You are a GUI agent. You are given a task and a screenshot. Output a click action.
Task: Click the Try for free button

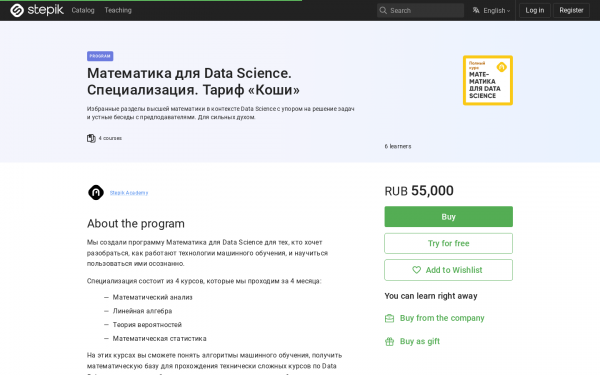pos(448,243)
